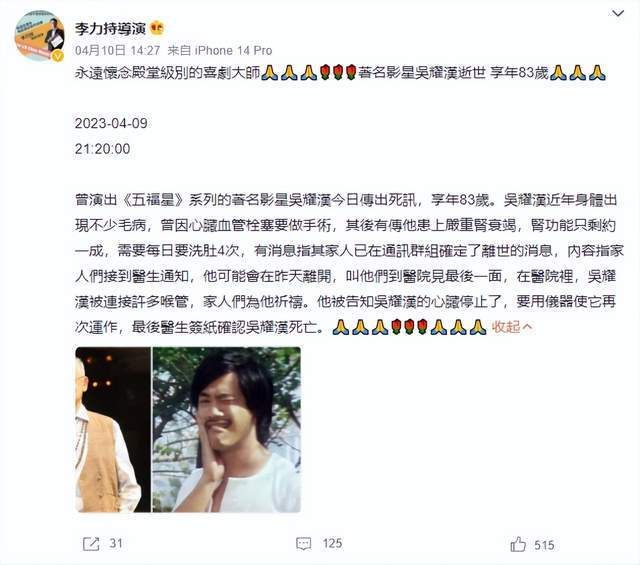Open the 李力持導演 username link

point(110,29)
